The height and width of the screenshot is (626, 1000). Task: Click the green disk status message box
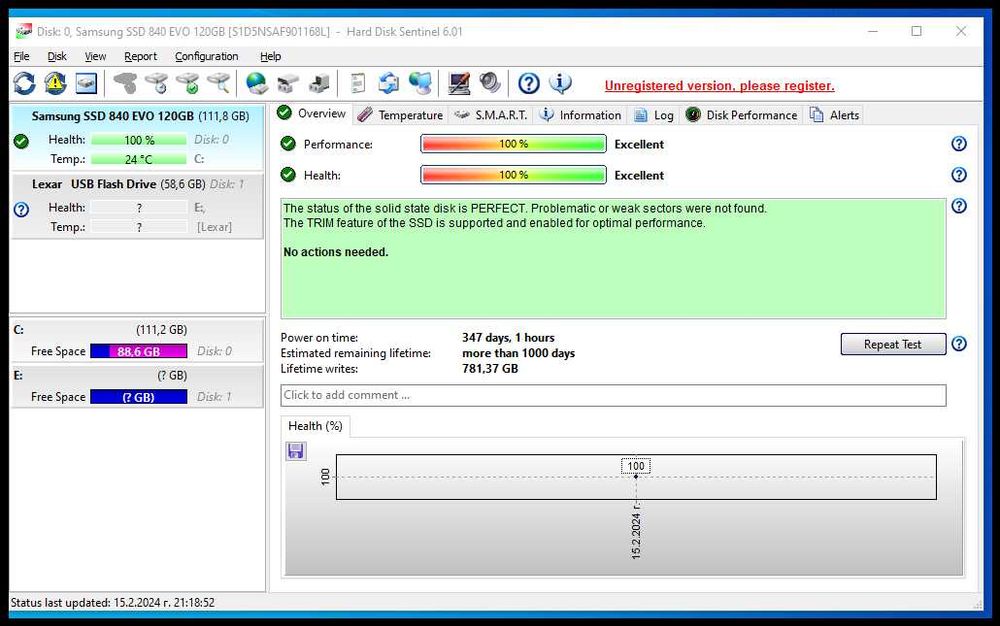613,258
